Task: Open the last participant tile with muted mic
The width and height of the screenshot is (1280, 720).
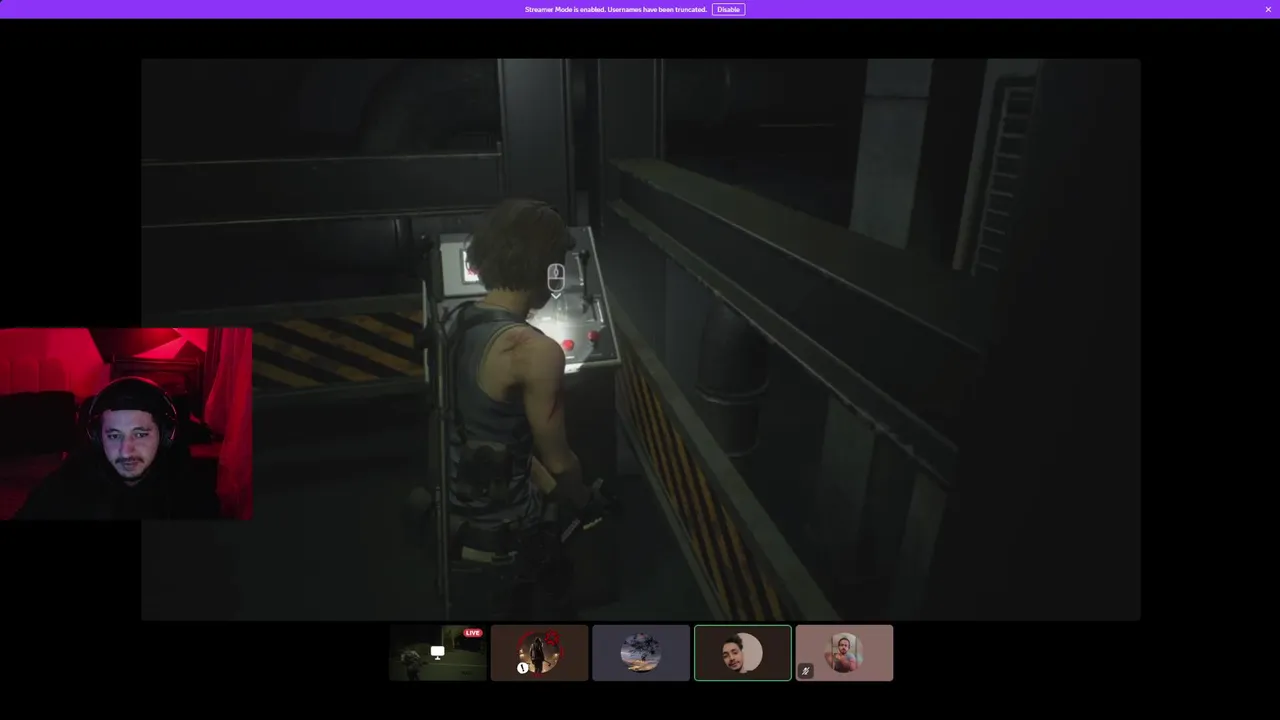Action: pyautogui.click(x=844, y=653)
